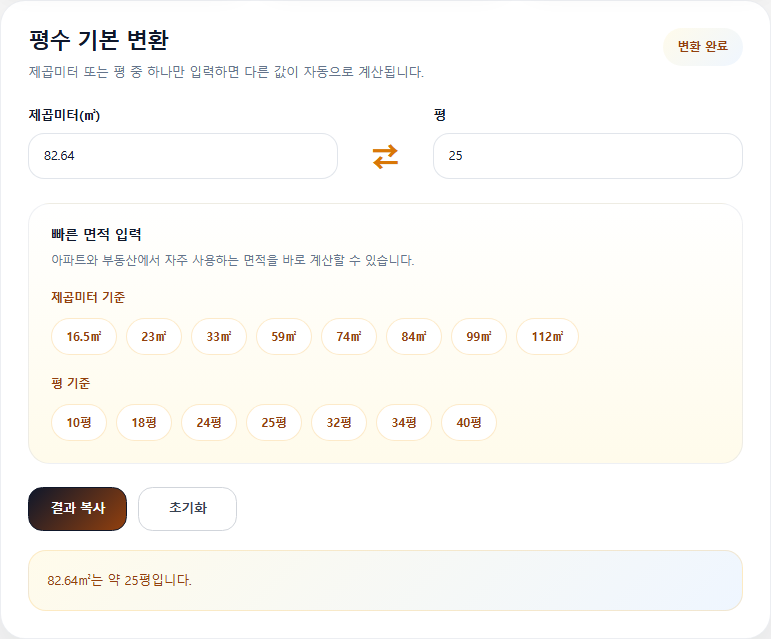This screenshot has height=639, width=771.
Task: Click the 평수 기본 변환 heading
Action: pos(99,40)
